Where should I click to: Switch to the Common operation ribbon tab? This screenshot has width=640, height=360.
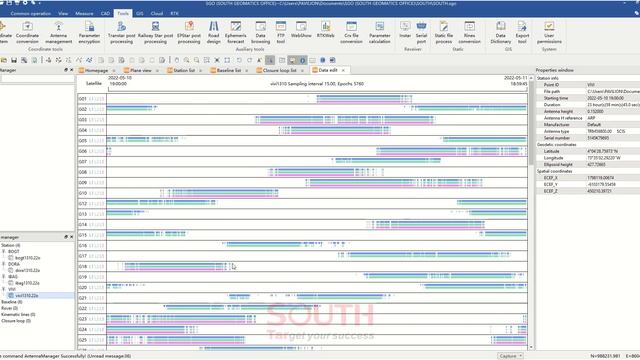tap(31, 13)
